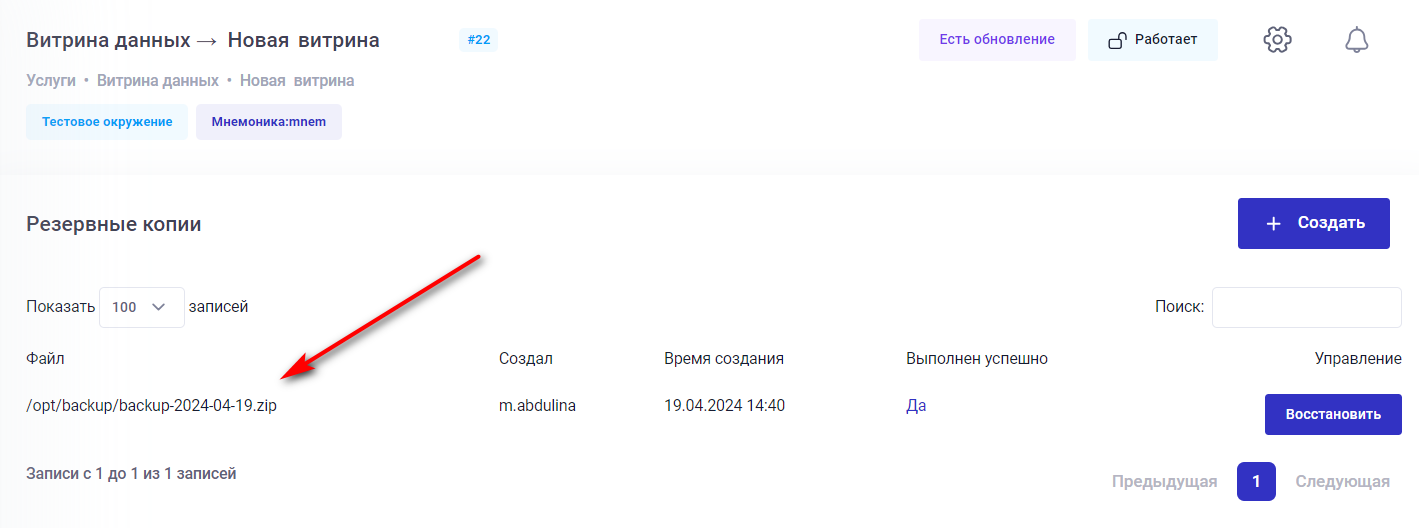Open settings via the gear icon
The image size is (1419, 528).
(1277, 40)
